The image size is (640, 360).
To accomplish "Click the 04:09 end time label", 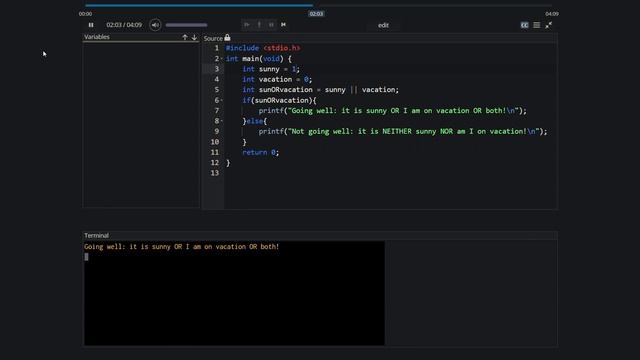I will [552, 14].
